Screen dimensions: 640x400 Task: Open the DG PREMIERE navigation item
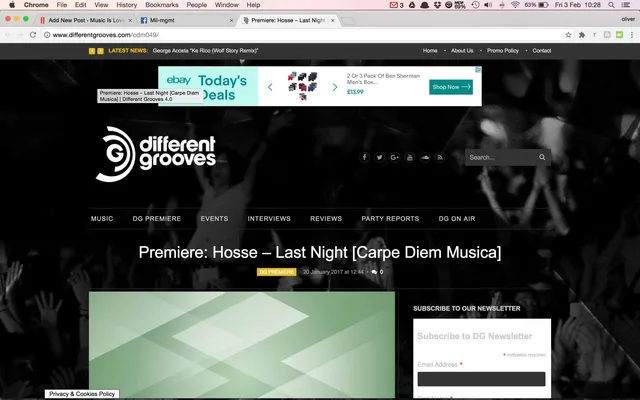click(157, 219)
